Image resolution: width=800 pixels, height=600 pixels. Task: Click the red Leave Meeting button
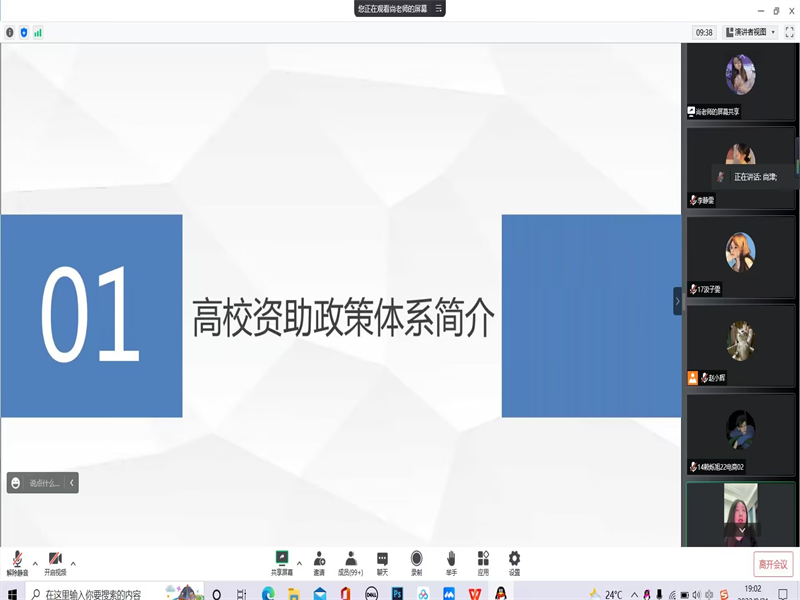point(773,564)
